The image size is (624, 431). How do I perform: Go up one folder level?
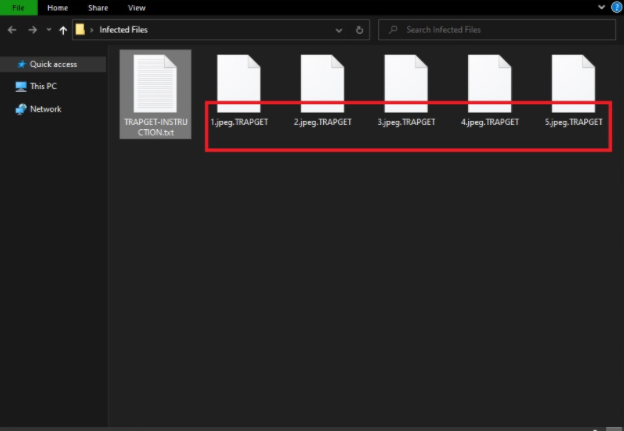point(64,30)
